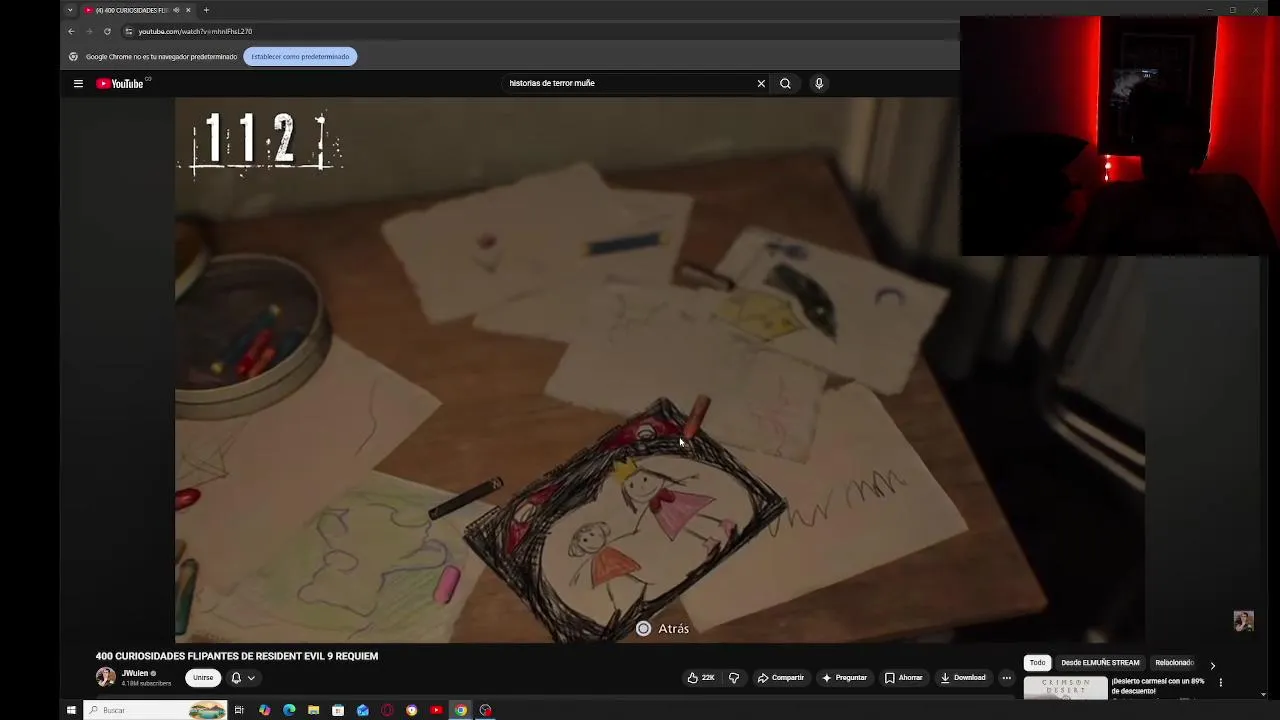Viewport: 1280px width, 720px height.
Task: Toggle notification bell for JWulen
Action: pos(236,678)
